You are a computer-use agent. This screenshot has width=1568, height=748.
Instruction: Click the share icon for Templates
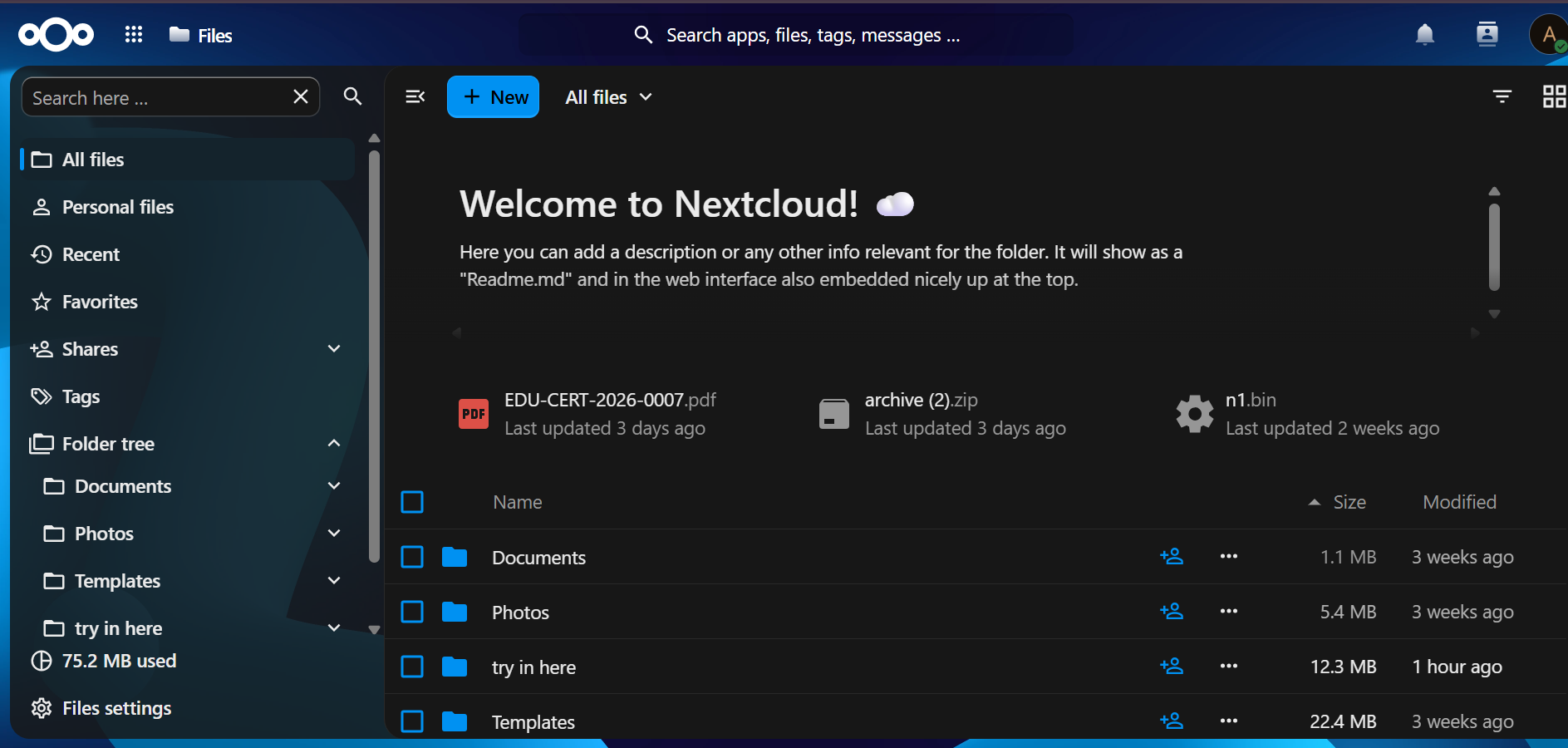[x=1172, y=721]
